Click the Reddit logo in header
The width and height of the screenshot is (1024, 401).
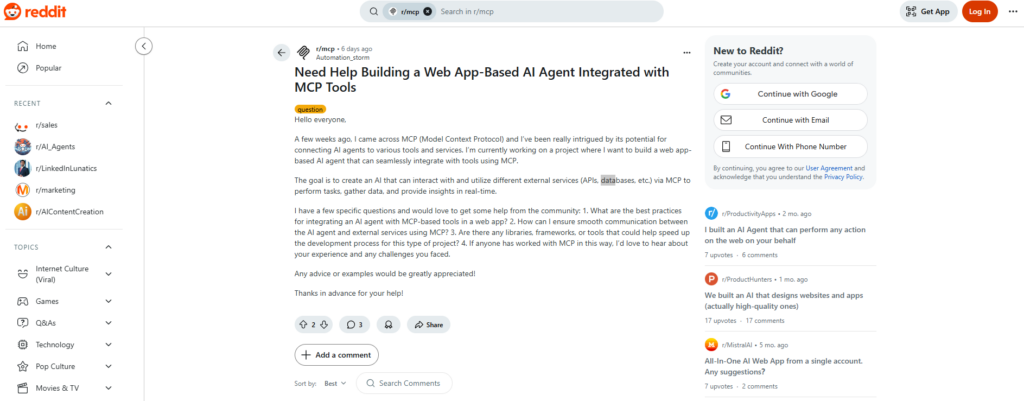(34, 11)
